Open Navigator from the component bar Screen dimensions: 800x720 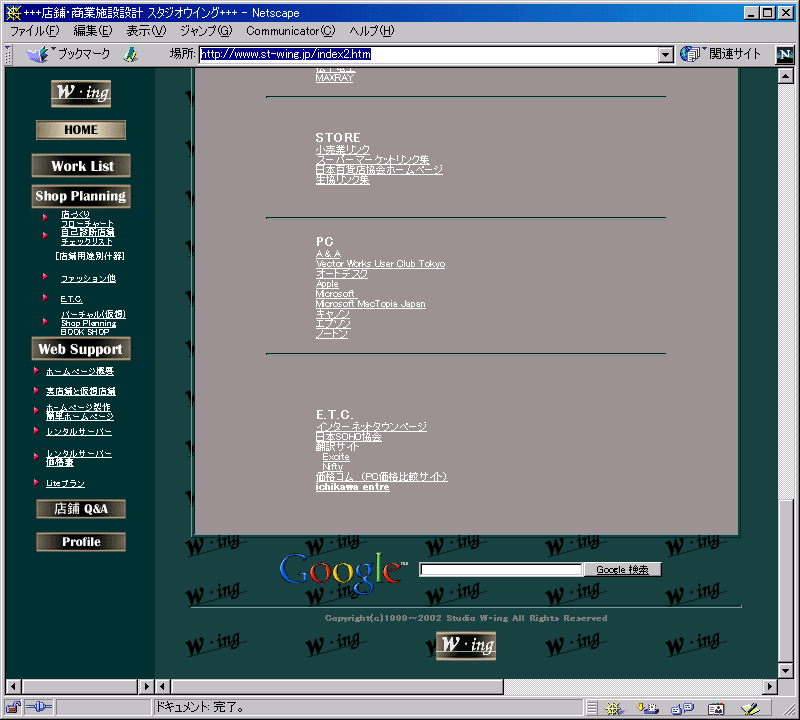point(614,708)
